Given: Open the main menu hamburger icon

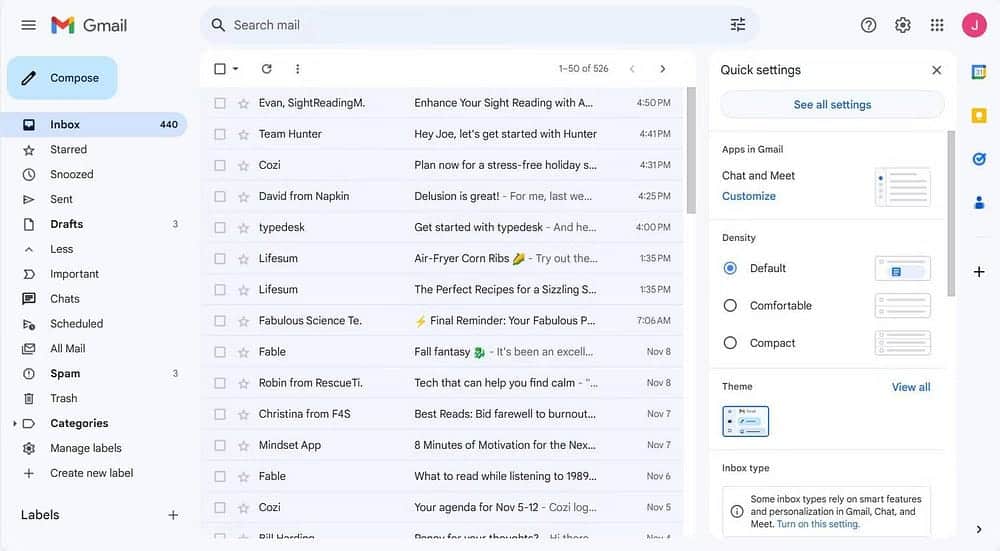Looking at the screenshot, I should point(28,25).
